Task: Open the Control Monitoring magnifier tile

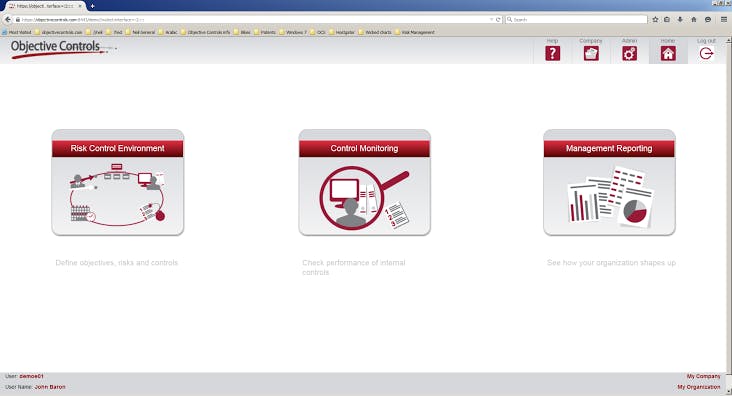Action: tap(365, 183)
